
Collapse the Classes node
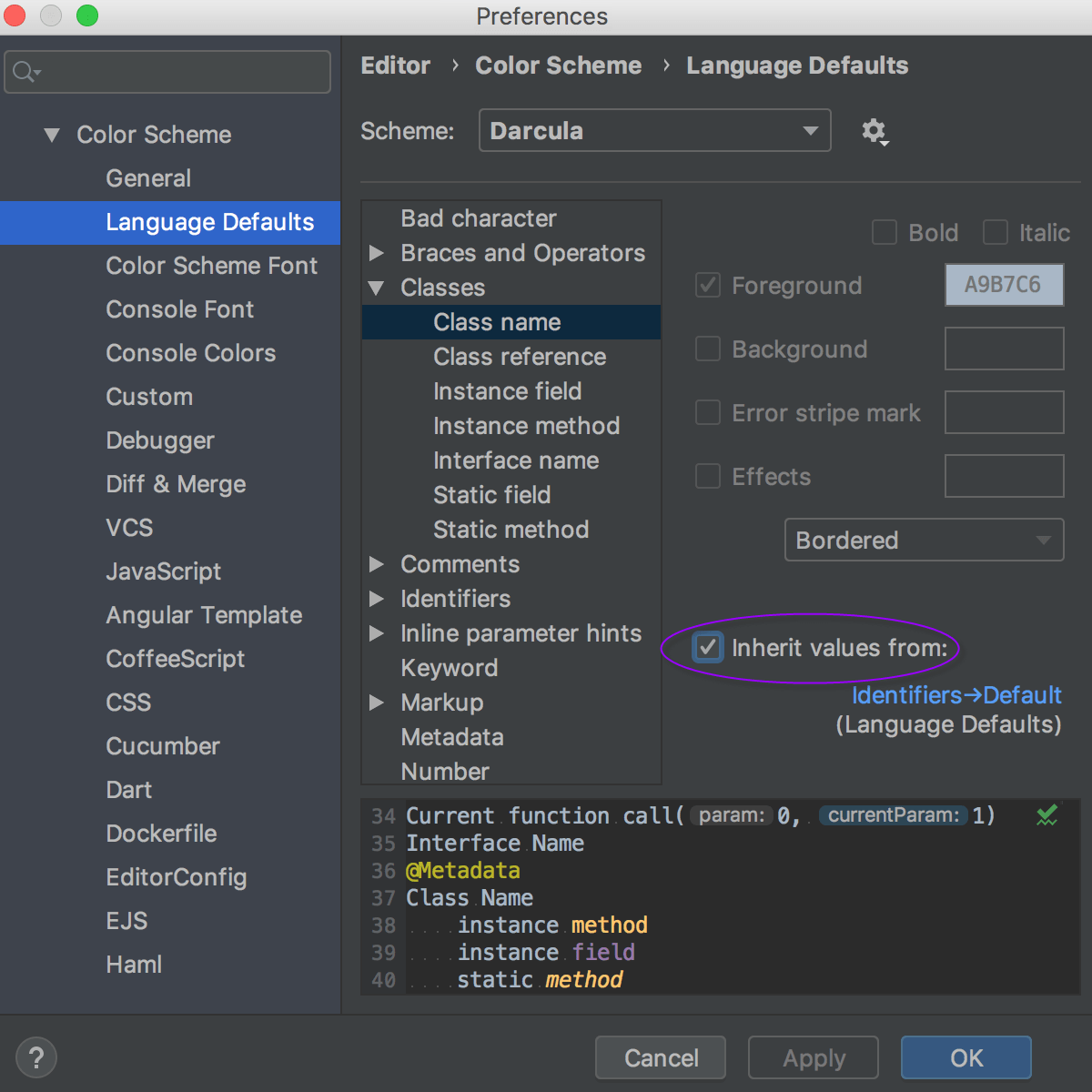point(377,288)
